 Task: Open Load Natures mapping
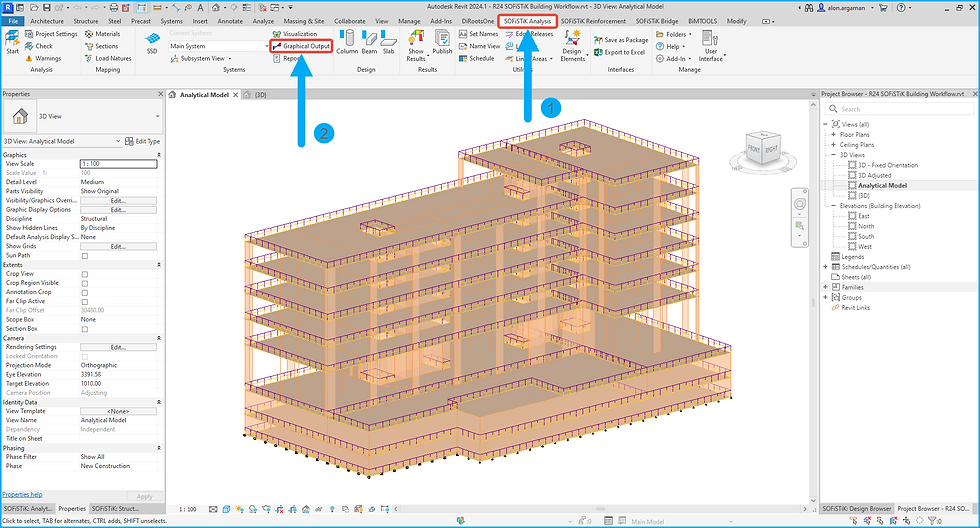point(108,58)
